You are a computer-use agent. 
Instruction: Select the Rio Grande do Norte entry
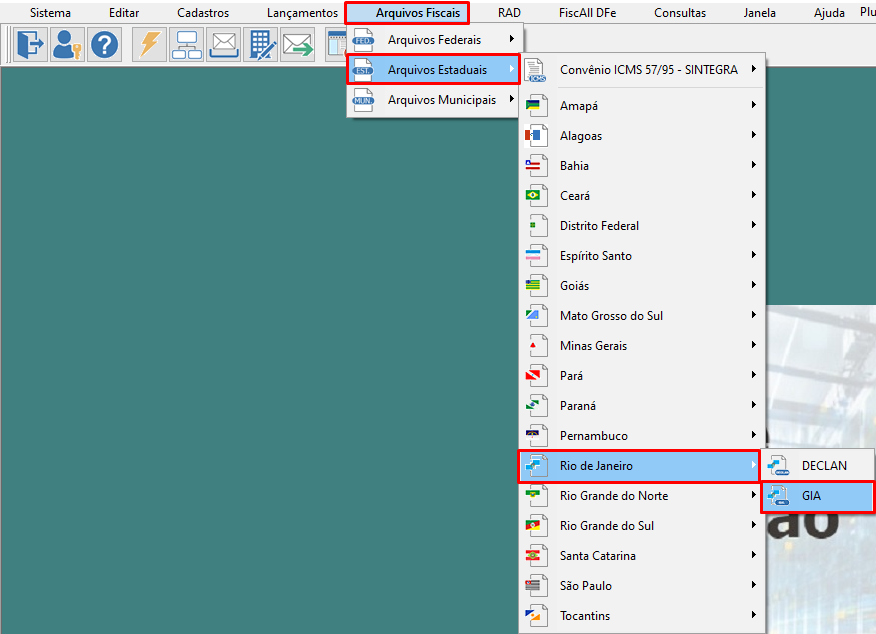pyautogui.click(x=641, y=495)
